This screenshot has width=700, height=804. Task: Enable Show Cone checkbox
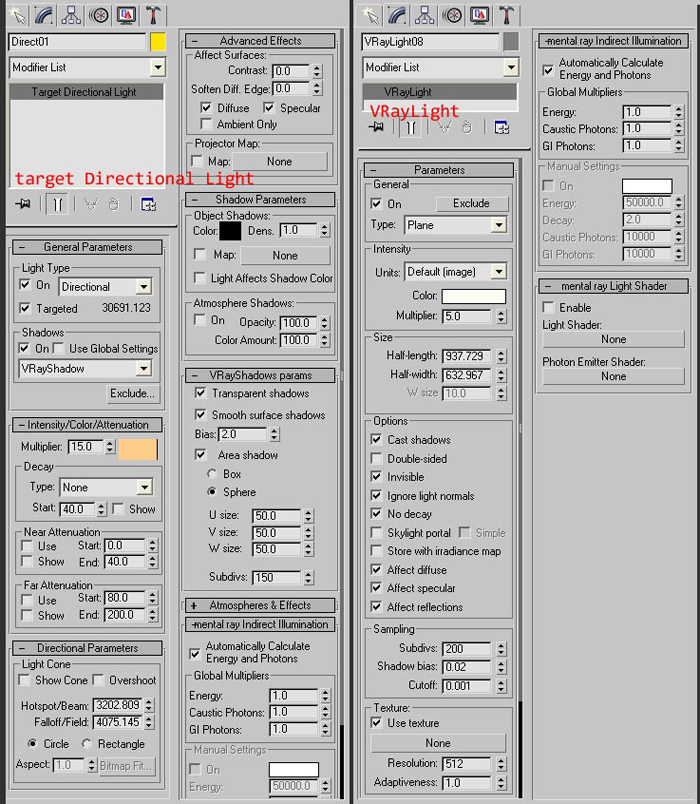[24, 680]
